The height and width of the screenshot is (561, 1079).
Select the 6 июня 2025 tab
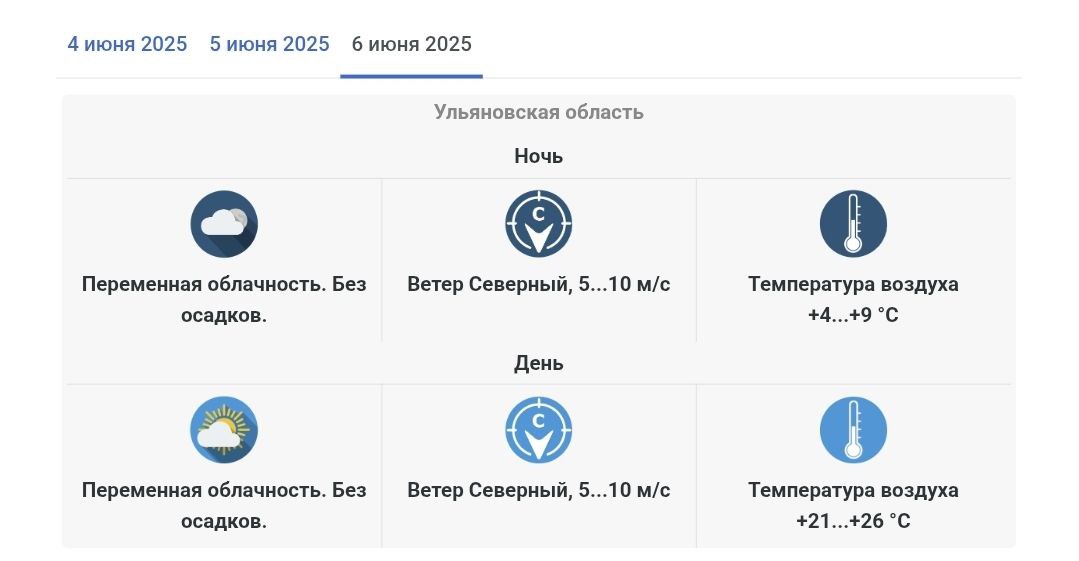point(412,44)
